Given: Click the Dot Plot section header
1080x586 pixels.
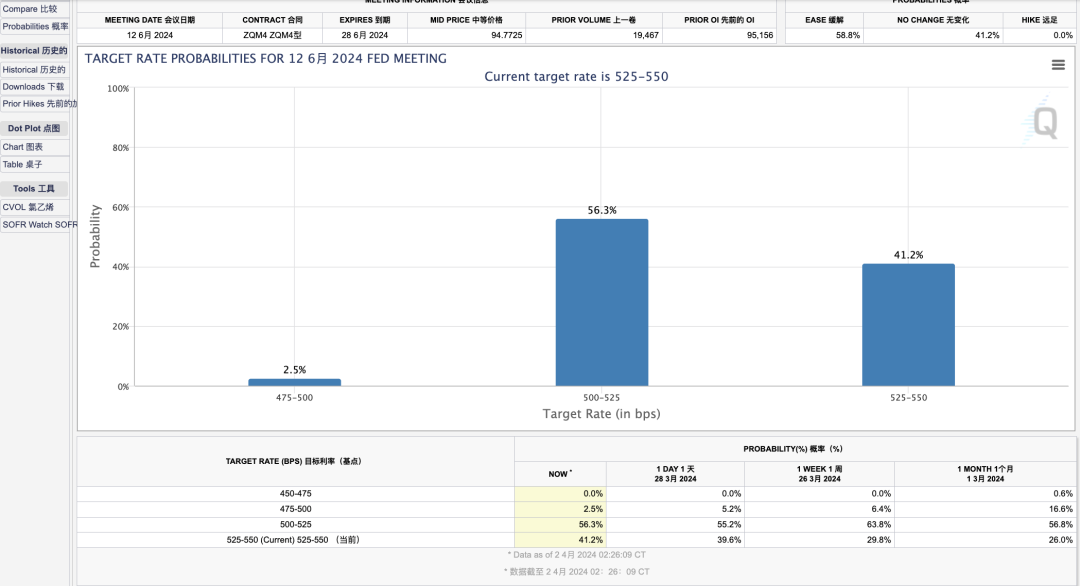Looking at the screenshot, I should point(35,129).
